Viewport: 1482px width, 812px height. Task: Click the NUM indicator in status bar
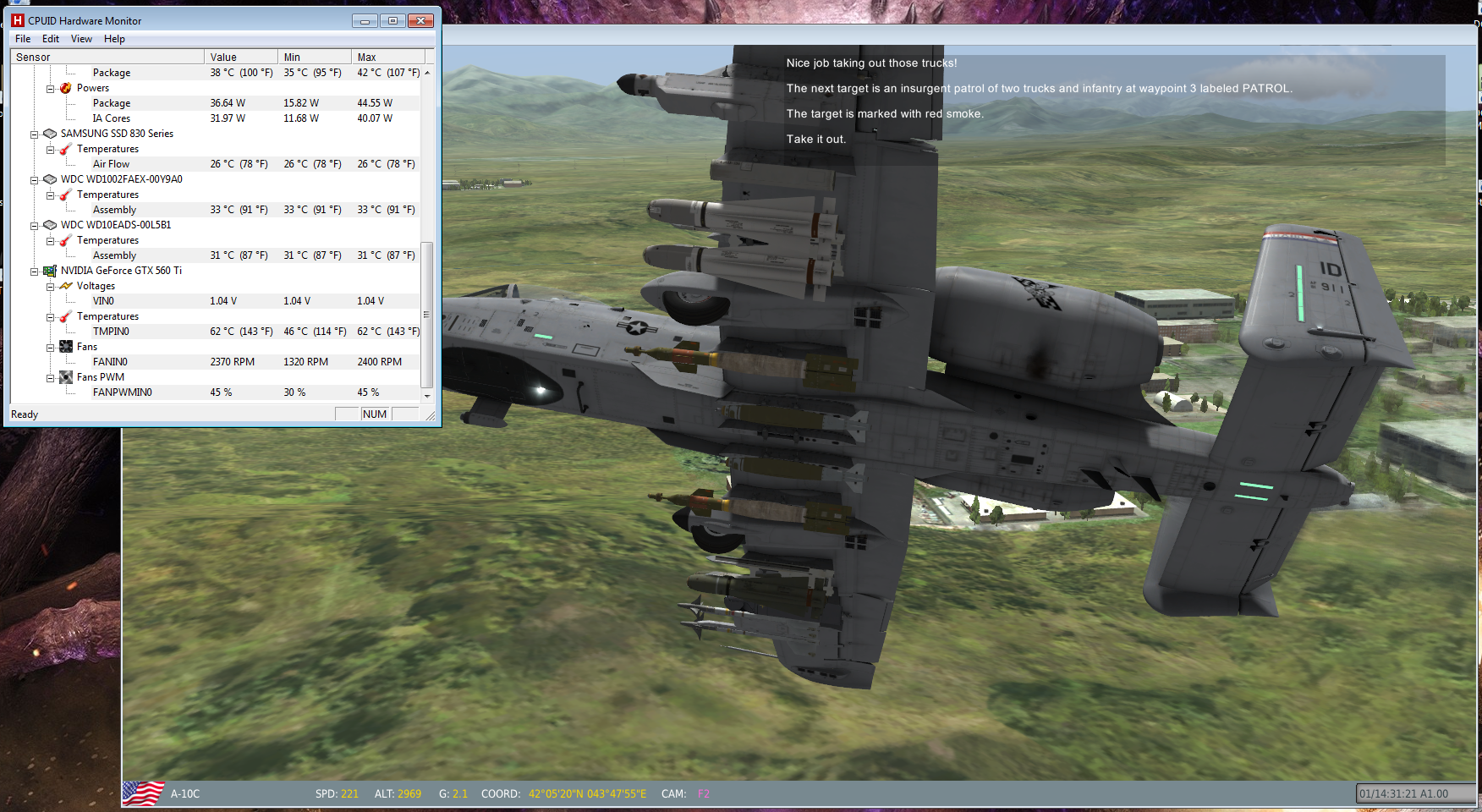click(x=375, y=414)
